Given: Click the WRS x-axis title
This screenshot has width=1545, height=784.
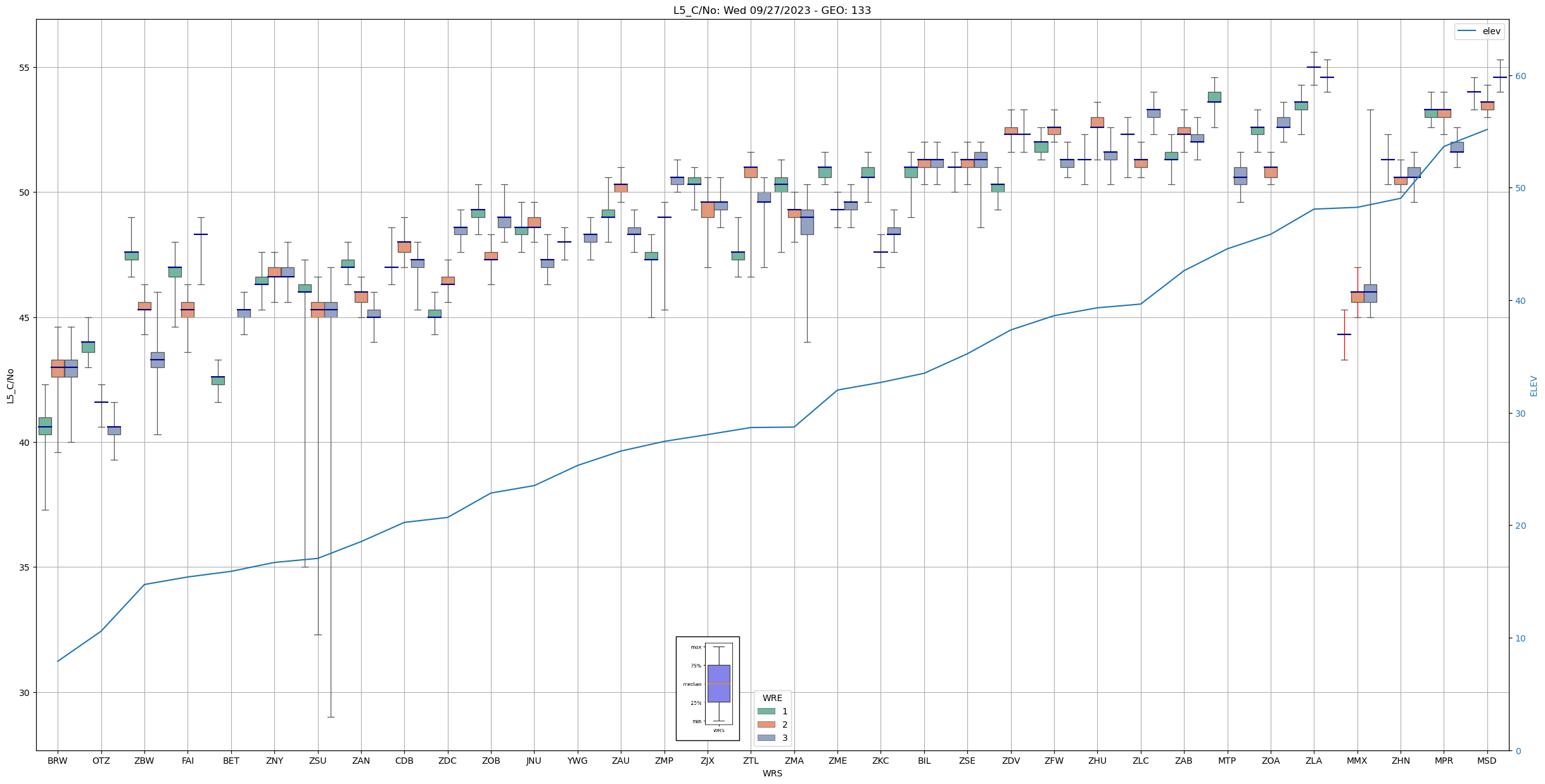Looking at the screenshot, I should (x=772, y=773).
